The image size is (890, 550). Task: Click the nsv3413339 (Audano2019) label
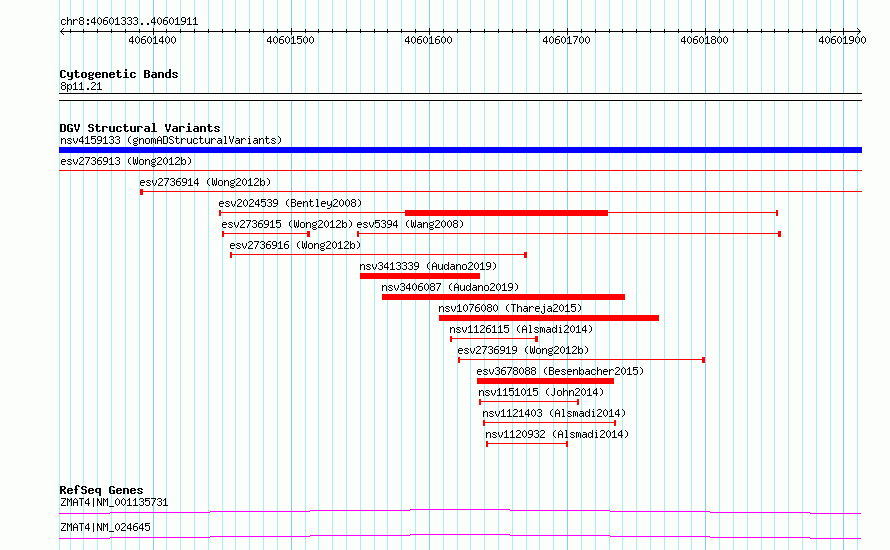pyautogui.click(x=428, y=266)
